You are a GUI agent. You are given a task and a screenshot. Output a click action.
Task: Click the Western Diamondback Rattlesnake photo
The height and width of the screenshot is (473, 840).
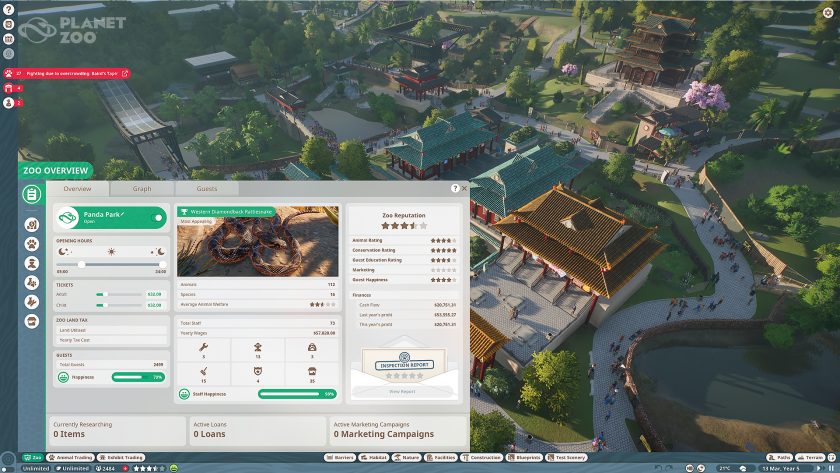258,242
